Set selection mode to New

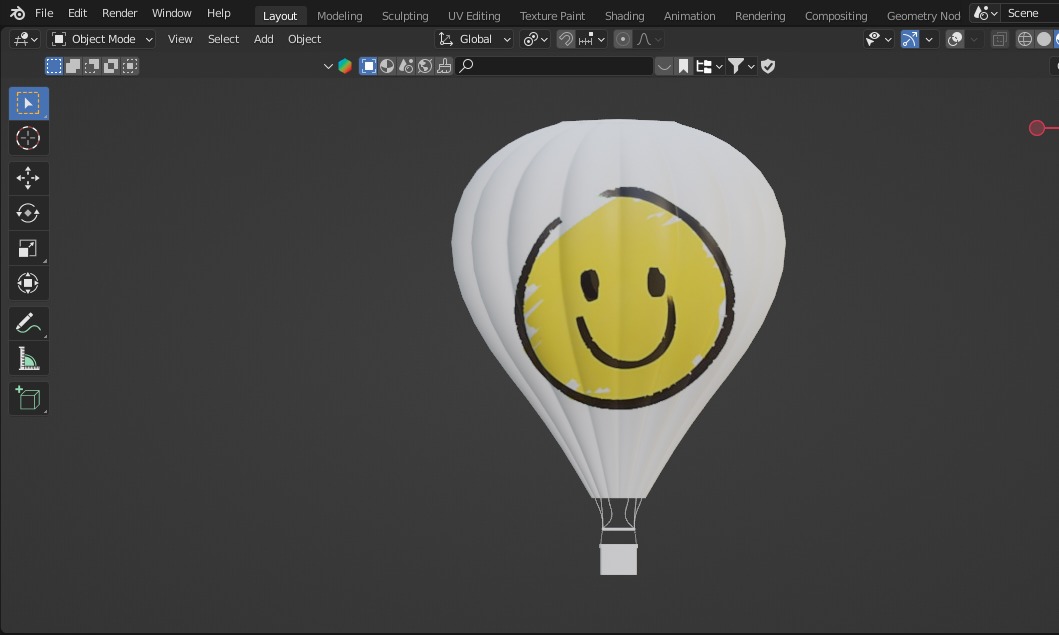53,66
